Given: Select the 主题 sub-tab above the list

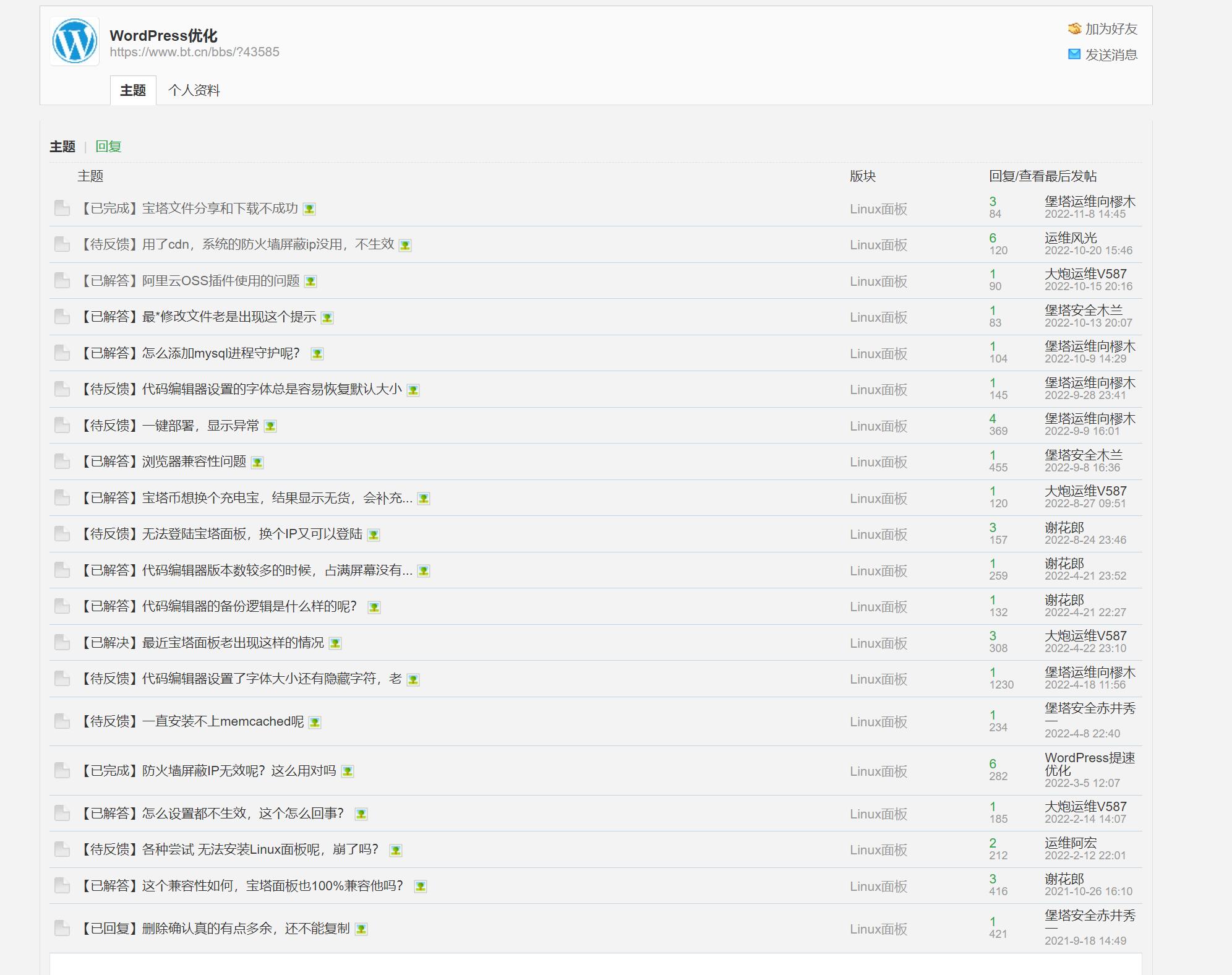Looking at the screenshot, I should pyautogui.click(x=62, y=147).
